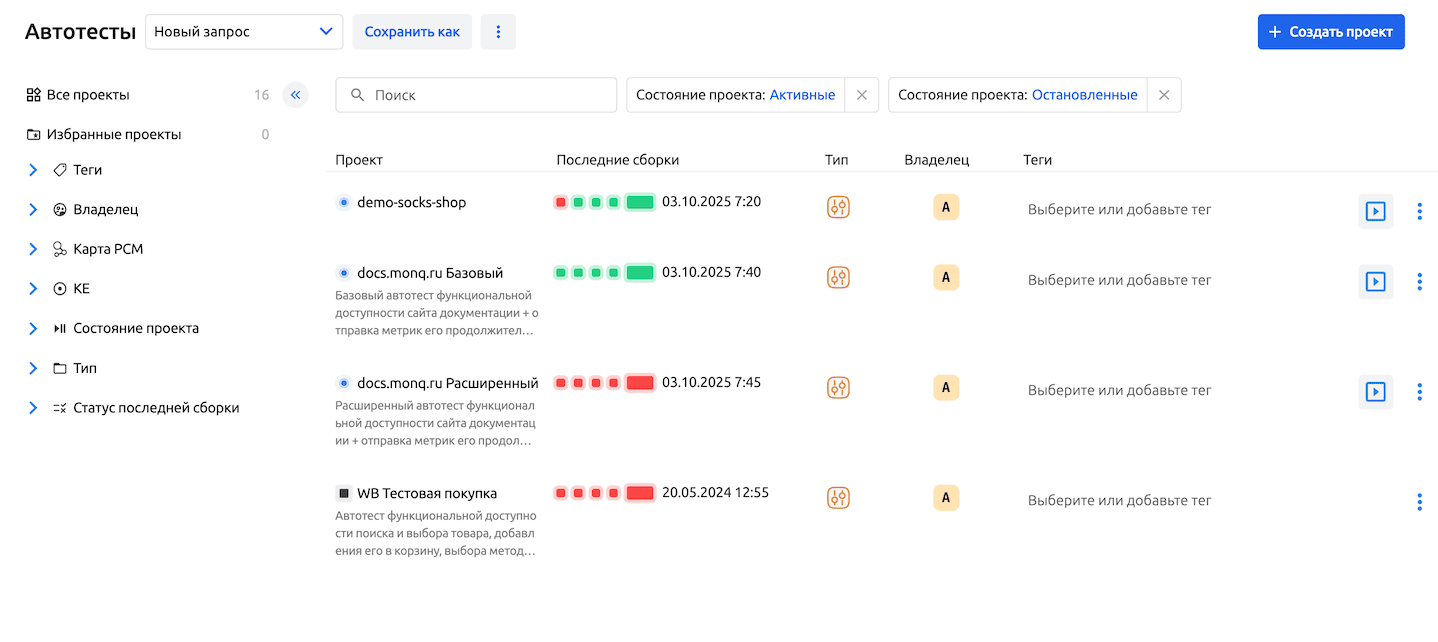Image resolution: width=1438 pixels, height=642 pixels.
Task: Open type icon for docs.monq.ru Расширенный
Action: (838, 387)
